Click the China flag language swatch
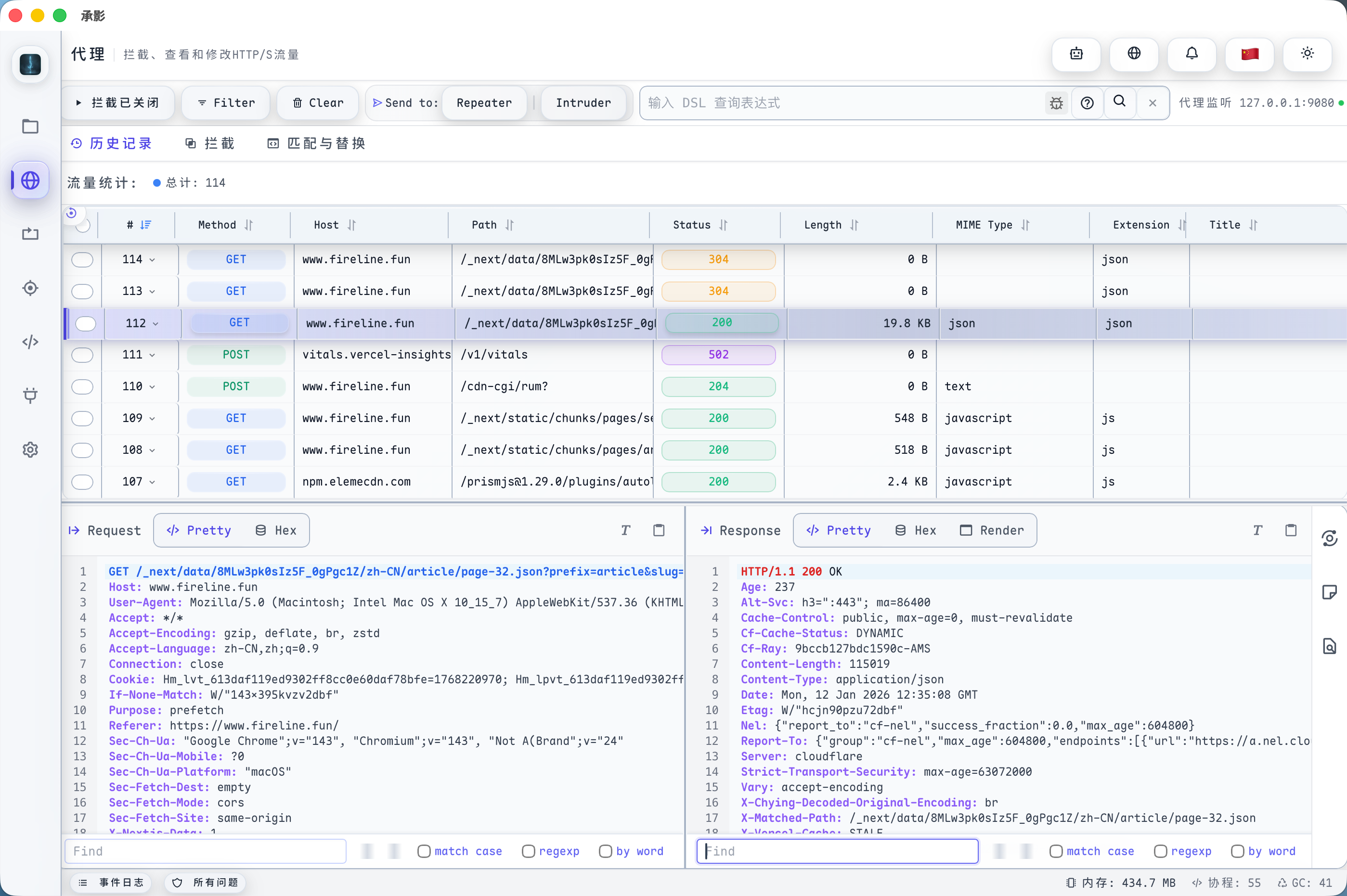Screen dimensions: 1347x896 click(x=1249, y=54)
